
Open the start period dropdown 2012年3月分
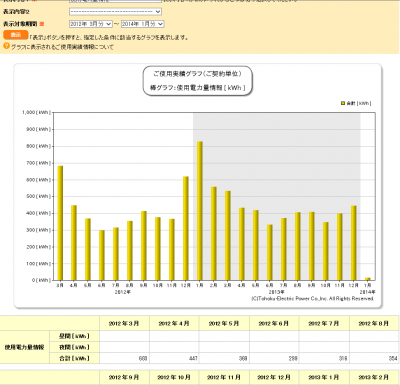(x=91, y=24)
